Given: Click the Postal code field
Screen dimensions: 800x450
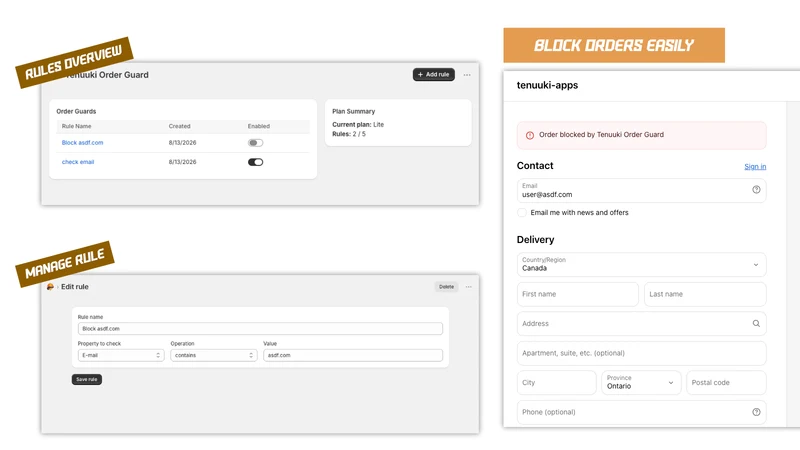Looking at the screenshot, I should pos(727,383).
